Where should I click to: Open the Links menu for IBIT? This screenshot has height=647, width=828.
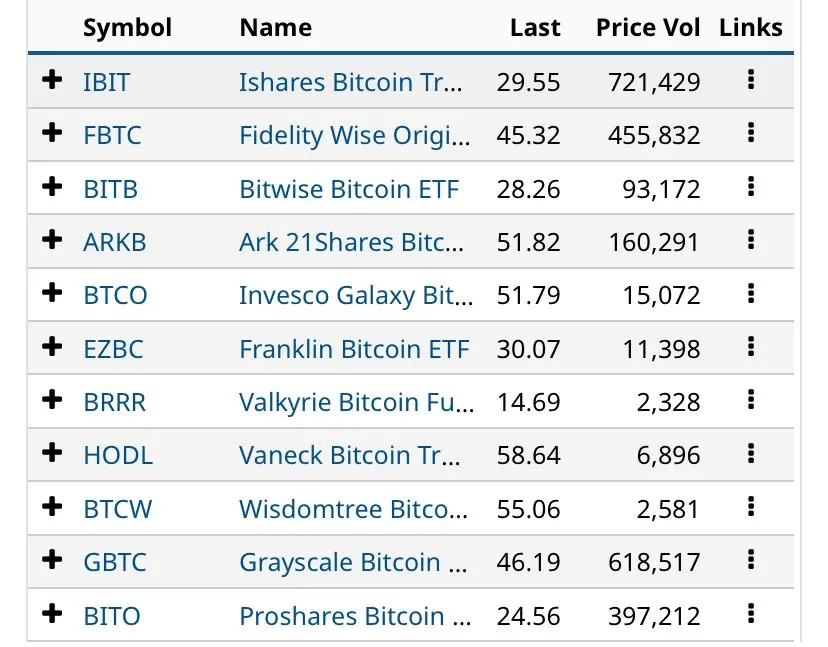[751, 82]
